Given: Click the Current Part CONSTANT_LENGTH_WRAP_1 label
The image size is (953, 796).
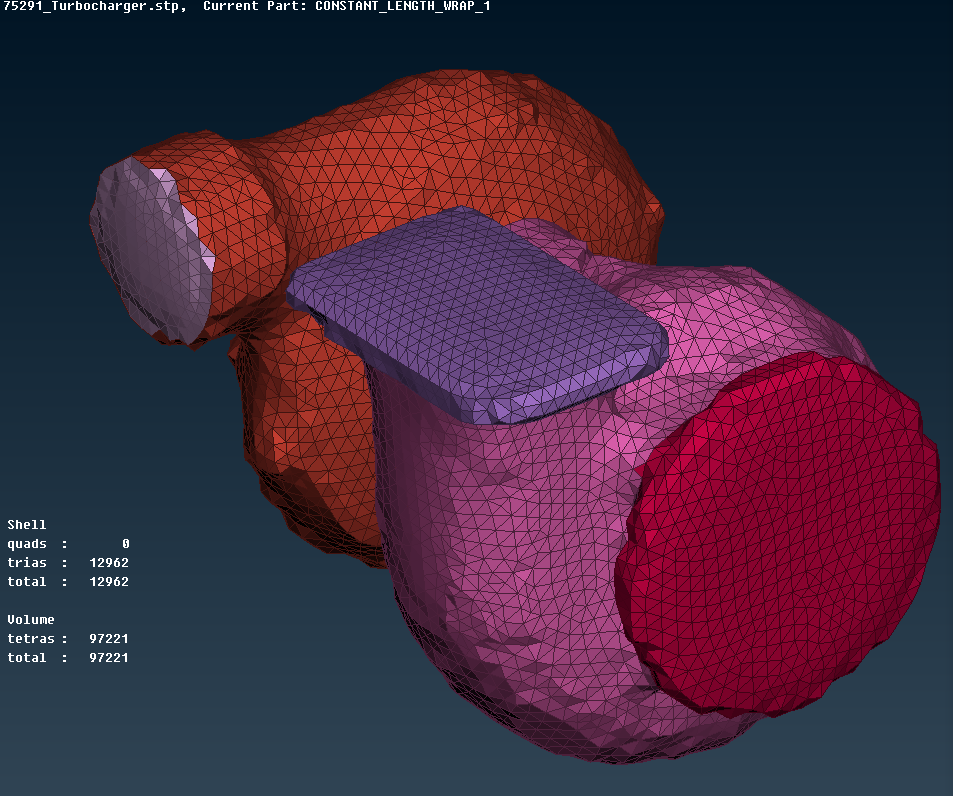Looking at the screenshot, I should 346,7.
